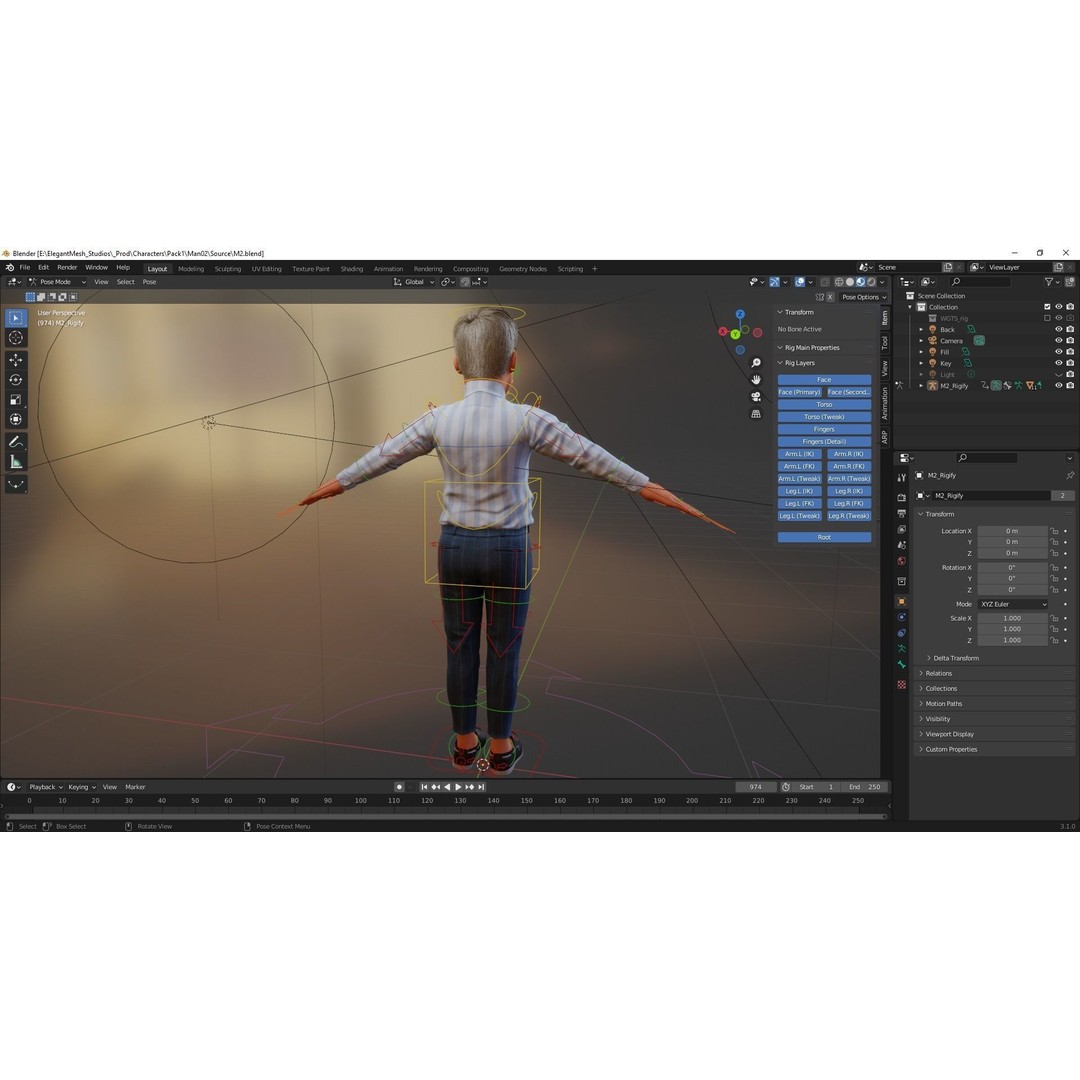The image size is (1080, 1080).
Task: Click the hand pan view gizmo
Action: [756, 380]
